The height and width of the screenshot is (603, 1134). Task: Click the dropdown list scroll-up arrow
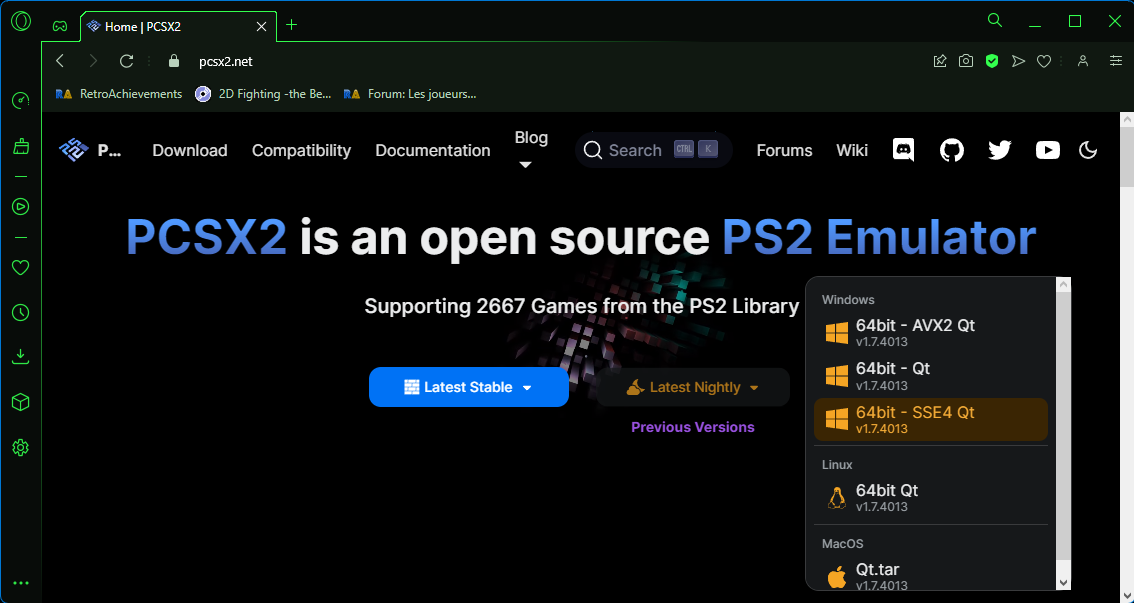[x=1063, y=285]
